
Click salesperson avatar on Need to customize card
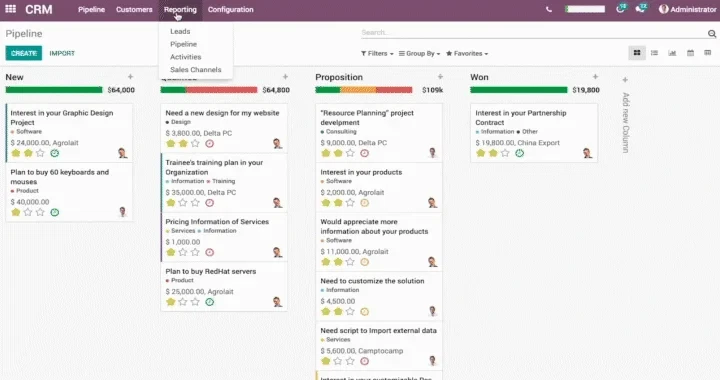point(432,311)
